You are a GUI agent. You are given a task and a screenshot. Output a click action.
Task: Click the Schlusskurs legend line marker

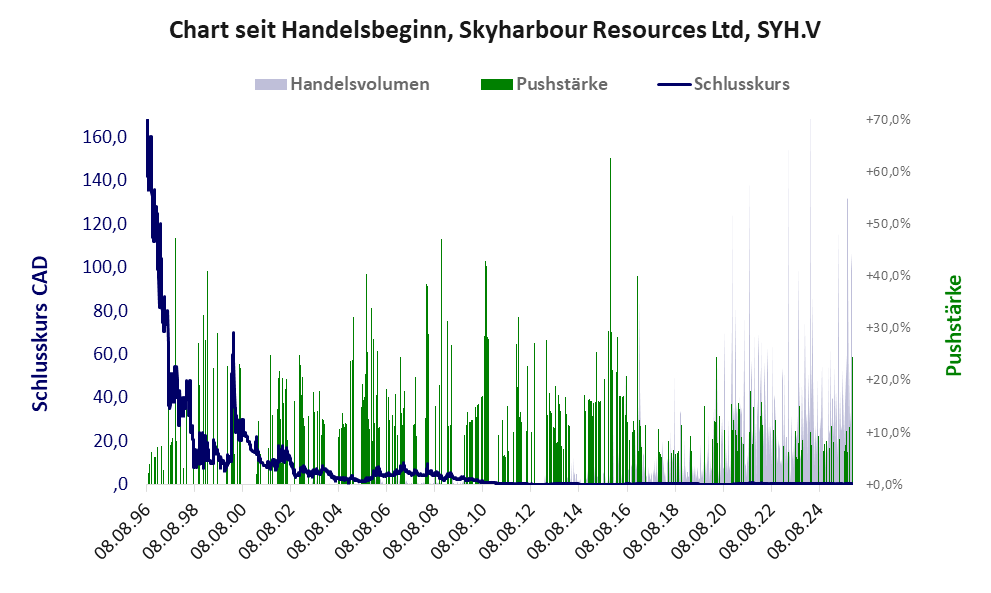click(674, 84)
